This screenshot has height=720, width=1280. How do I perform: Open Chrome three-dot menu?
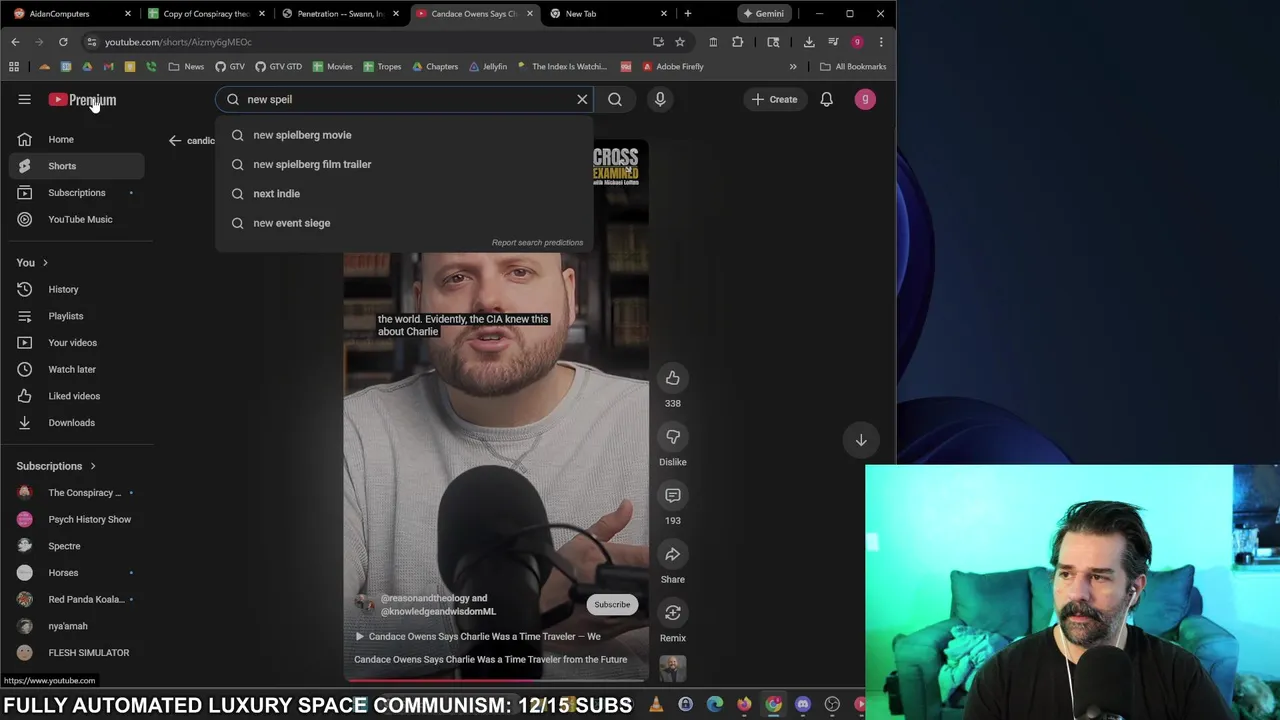pos(881,42)
